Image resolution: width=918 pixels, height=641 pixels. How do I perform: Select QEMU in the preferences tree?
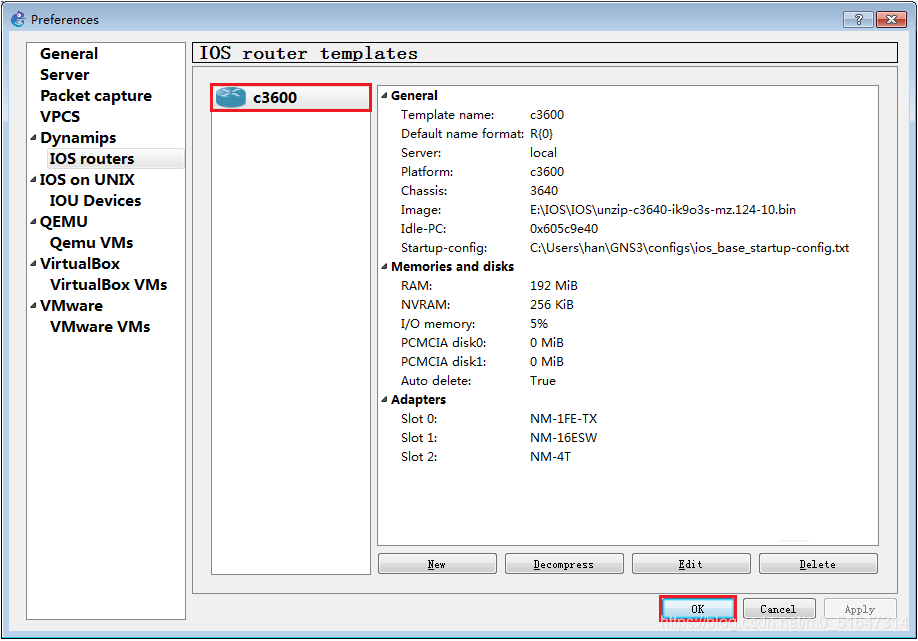click(x=64, y=222)
